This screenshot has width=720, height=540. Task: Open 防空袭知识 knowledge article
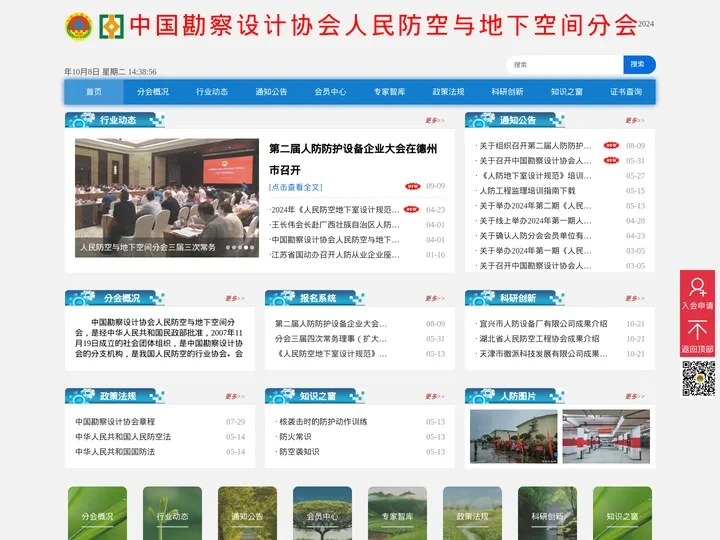tap(299, 452)
